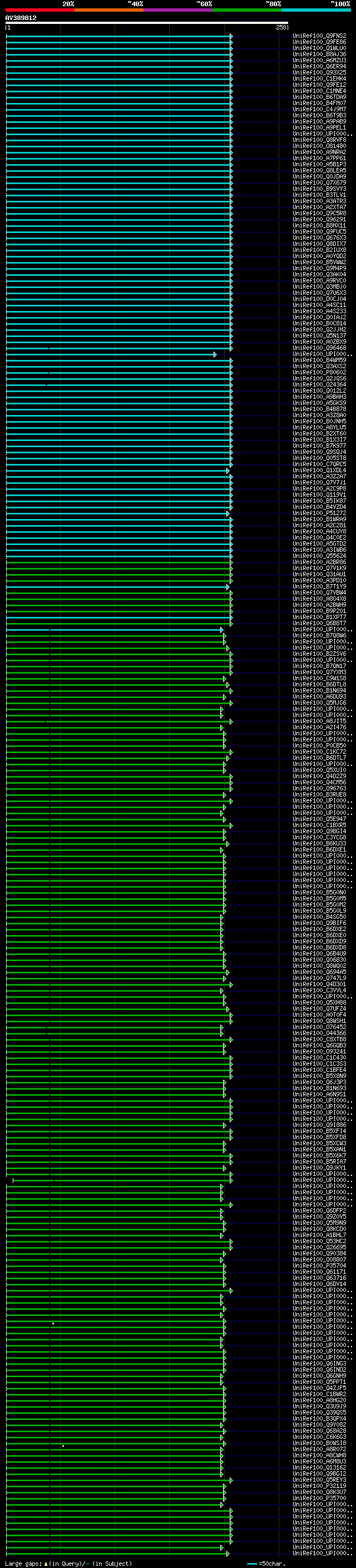
Task: Choose the UniRef100_P0CB50 label
Action: [x=319, y=745]
